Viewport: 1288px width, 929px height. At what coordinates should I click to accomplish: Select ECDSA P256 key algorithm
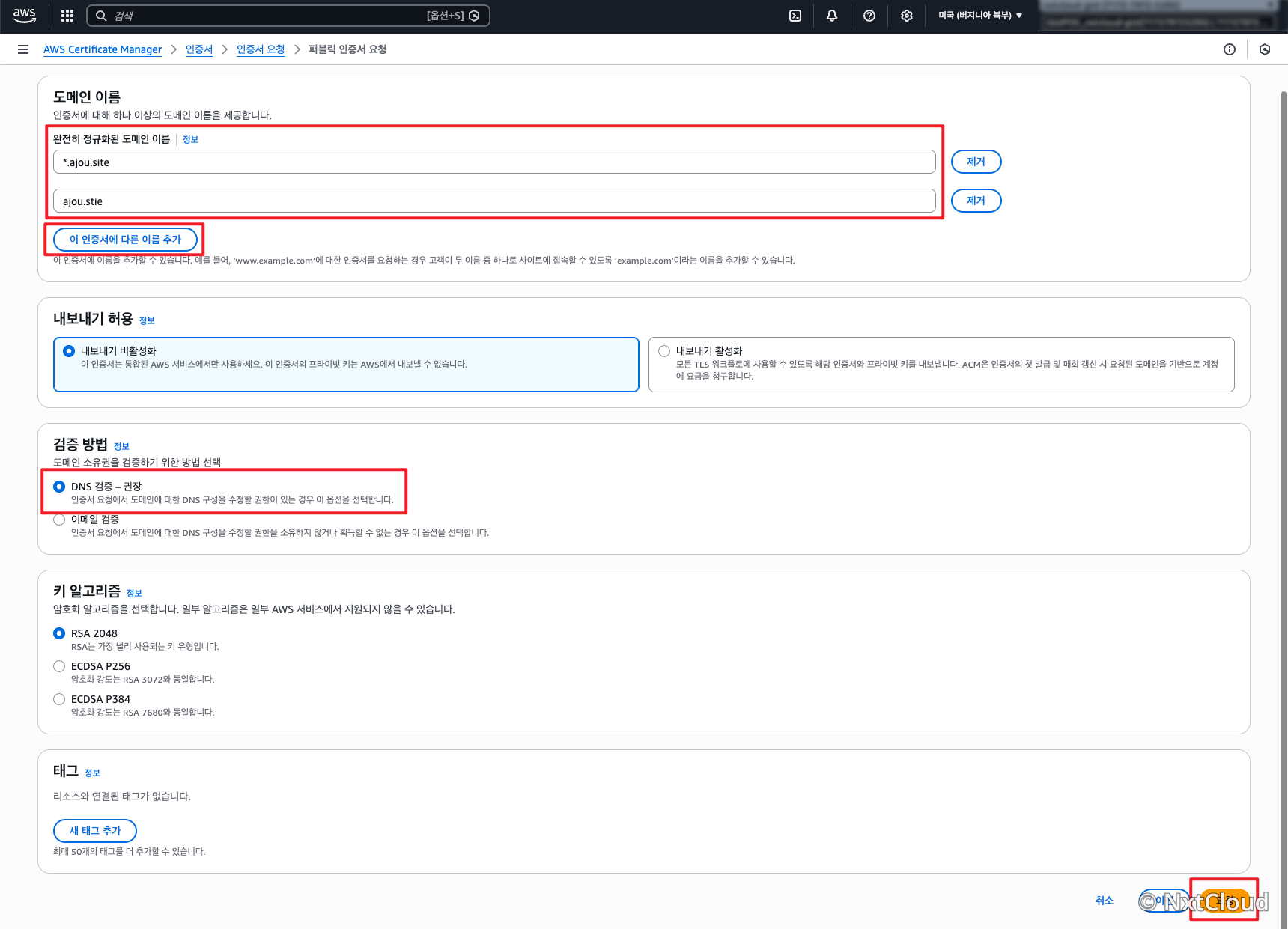(59, 666)
